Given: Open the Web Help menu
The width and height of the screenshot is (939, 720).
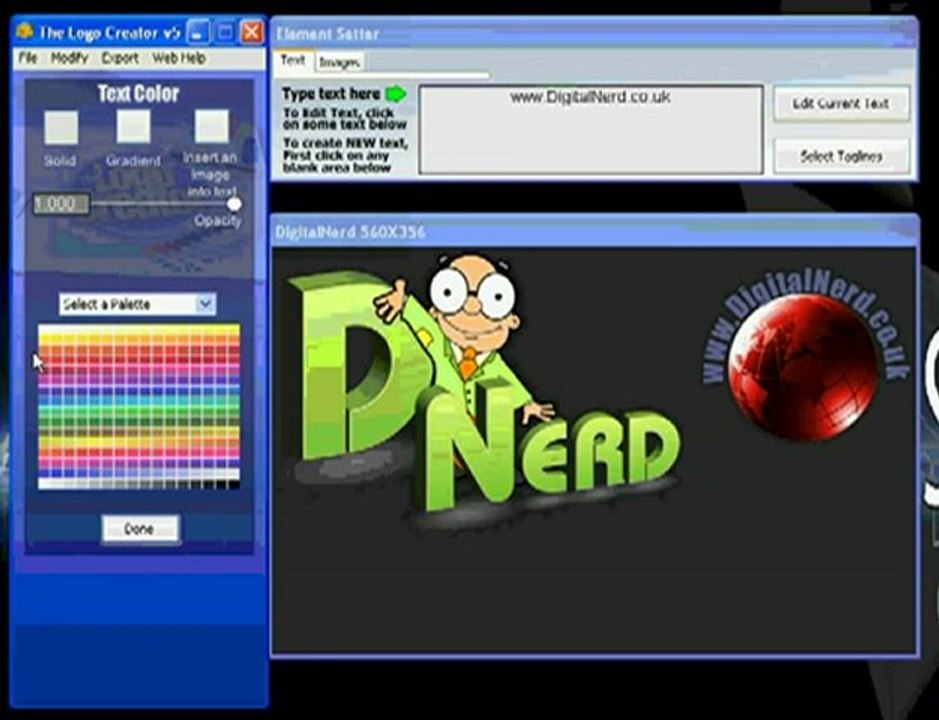Looking at the screenshot, I should (x=179, y=58).
